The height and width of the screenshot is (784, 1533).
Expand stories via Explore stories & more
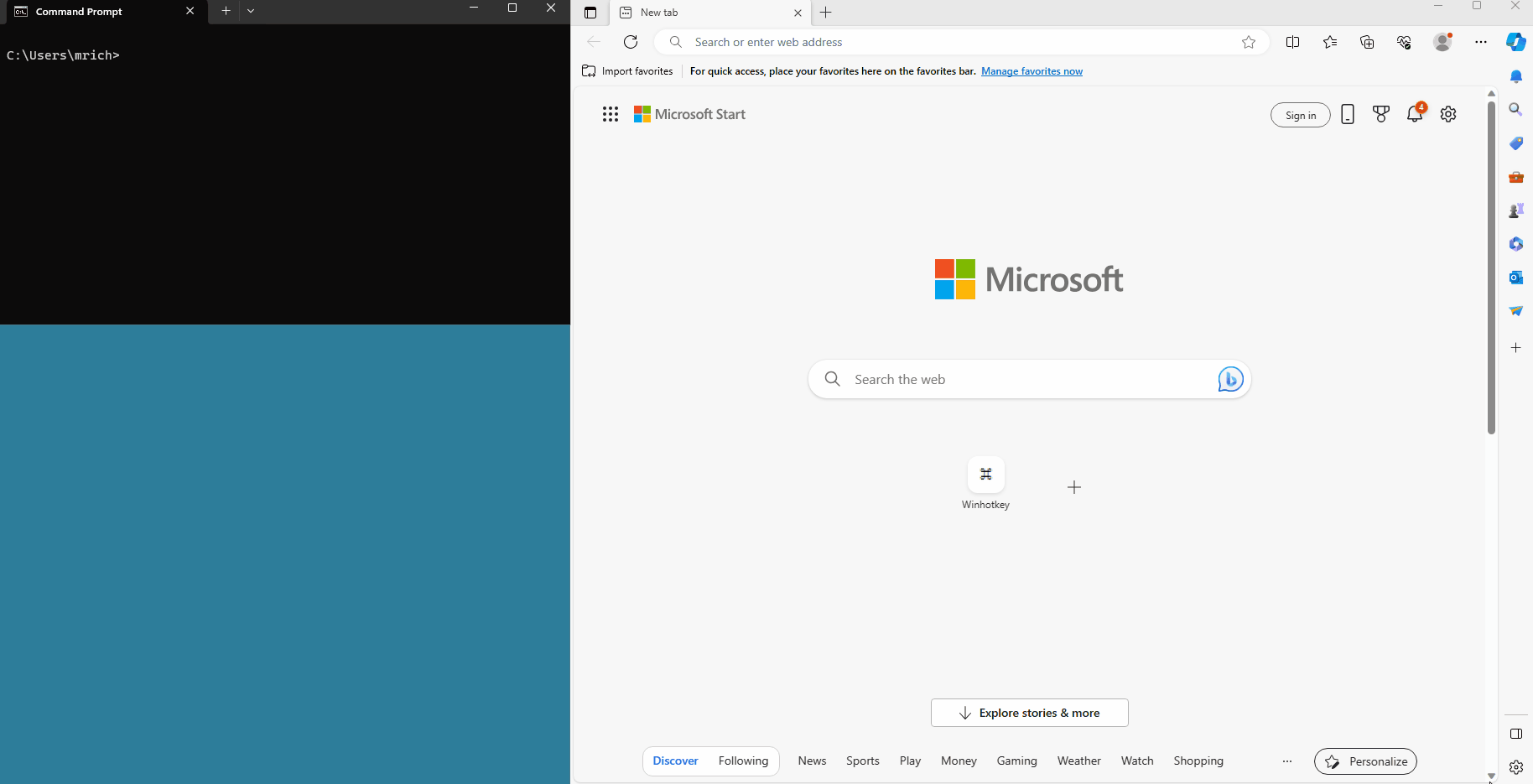pos(1029,712)
